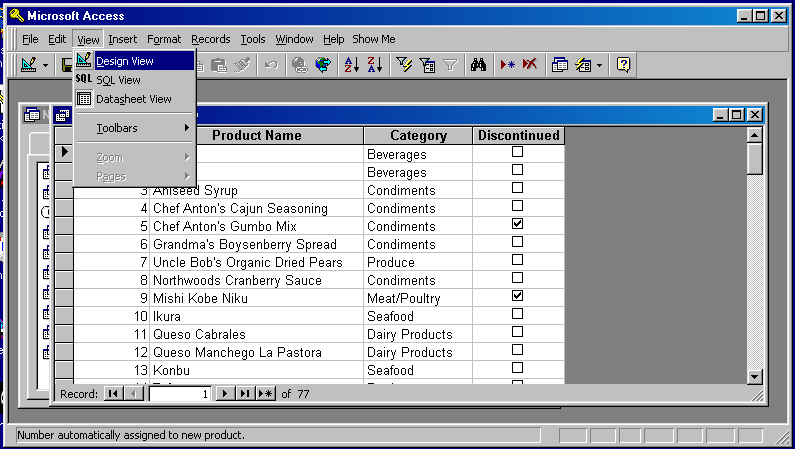The height and width of the screenshot is (449, 795).
Task: Open the View button dropdown arrow
Action: click(x=46, y=65)
